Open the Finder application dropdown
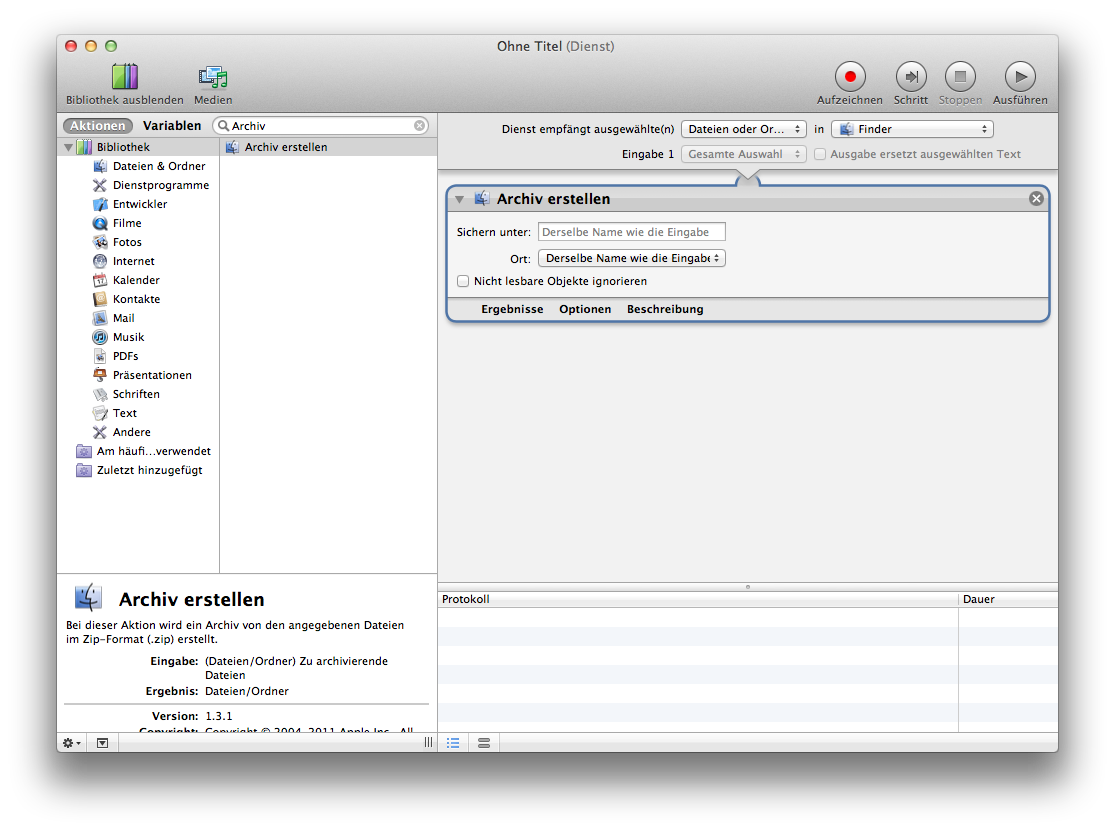The image size is (1115, 831). 912,129
